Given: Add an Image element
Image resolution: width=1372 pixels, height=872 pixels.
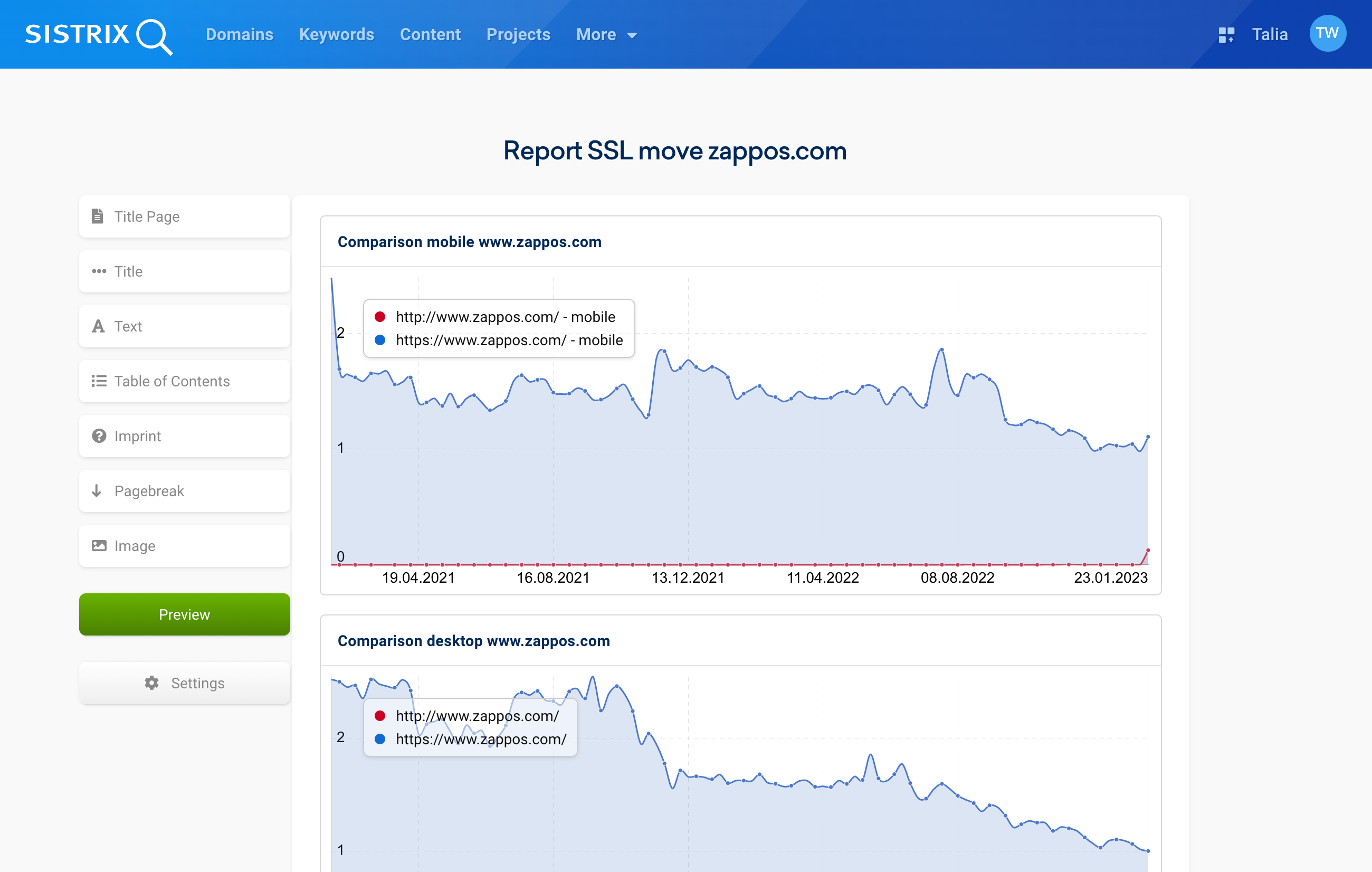Looking at the screenshot, I should click(x=185, y=546).
